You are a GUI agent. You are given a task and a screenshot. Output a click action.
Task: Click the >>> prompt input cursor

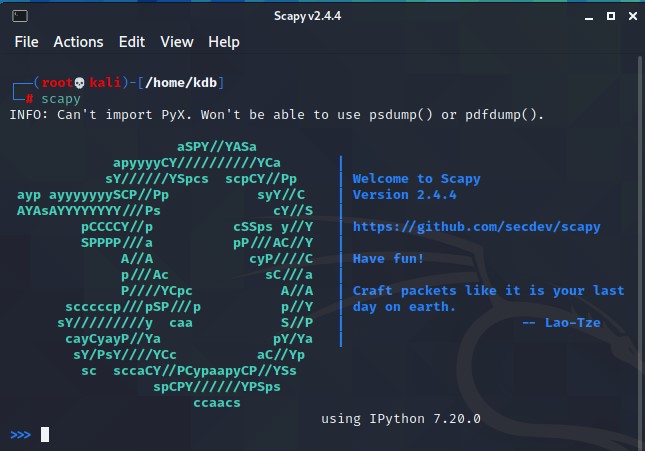(45, 435)
